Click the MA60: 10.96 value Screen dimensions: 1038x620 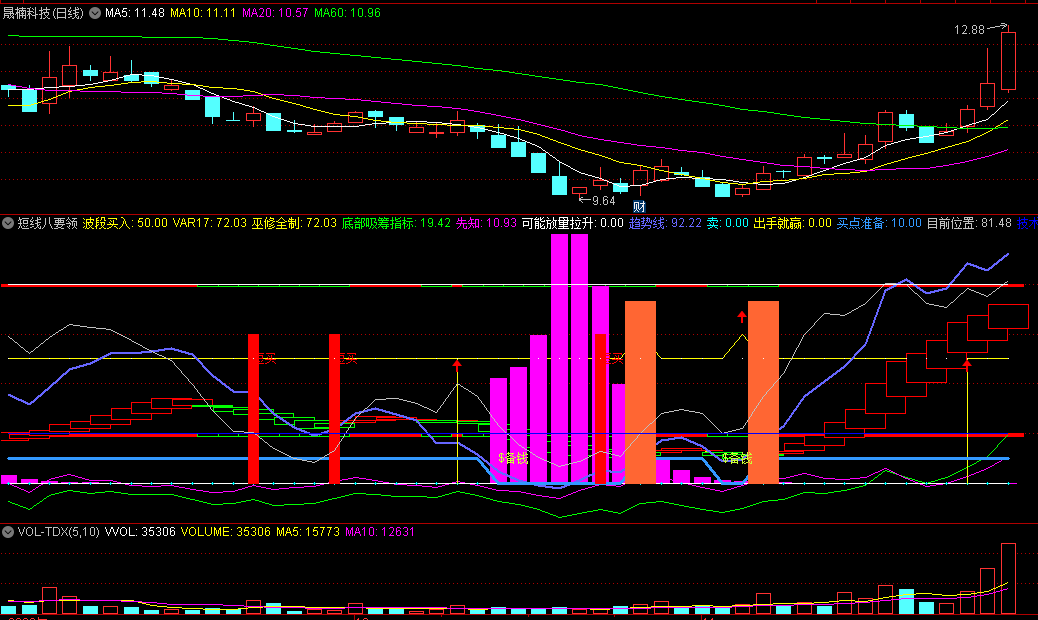[347, 13]
